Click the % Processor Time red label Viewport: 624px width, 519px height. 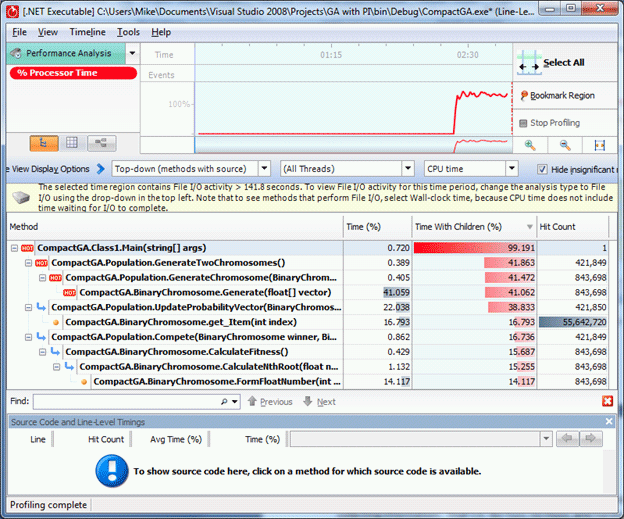tap(73, 73)
